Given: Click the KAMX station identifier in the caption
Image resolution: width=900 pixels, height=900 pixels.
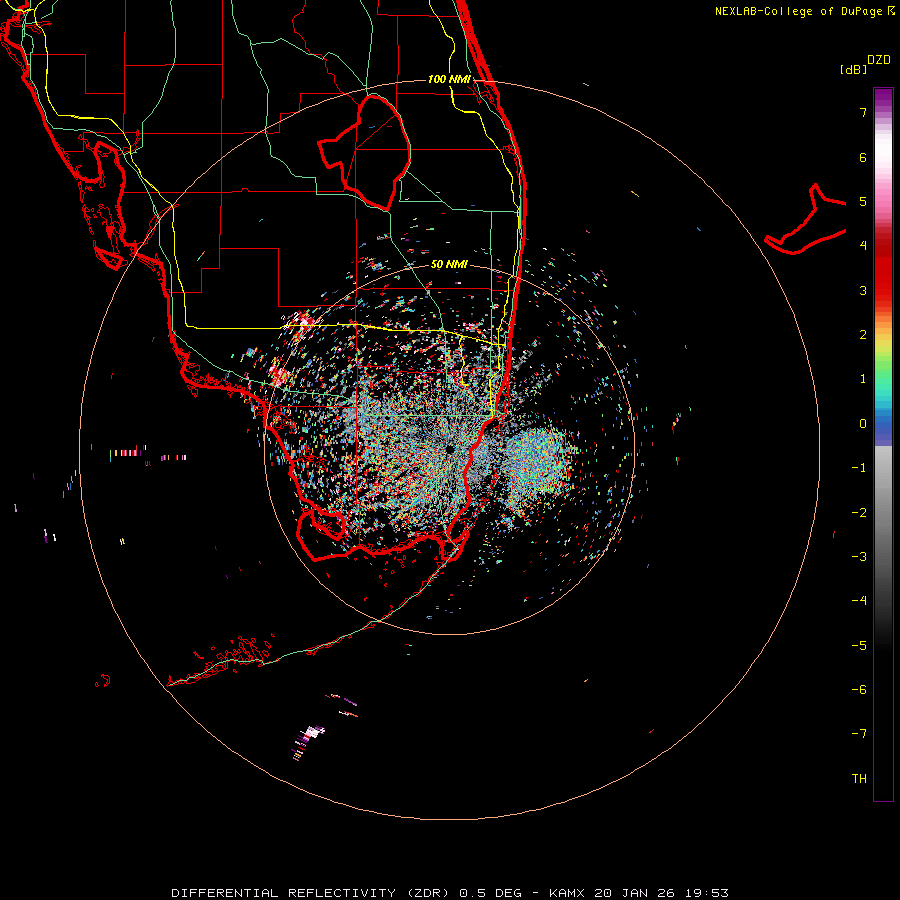Looking at the screenshot, I should (x=567, y=893).
